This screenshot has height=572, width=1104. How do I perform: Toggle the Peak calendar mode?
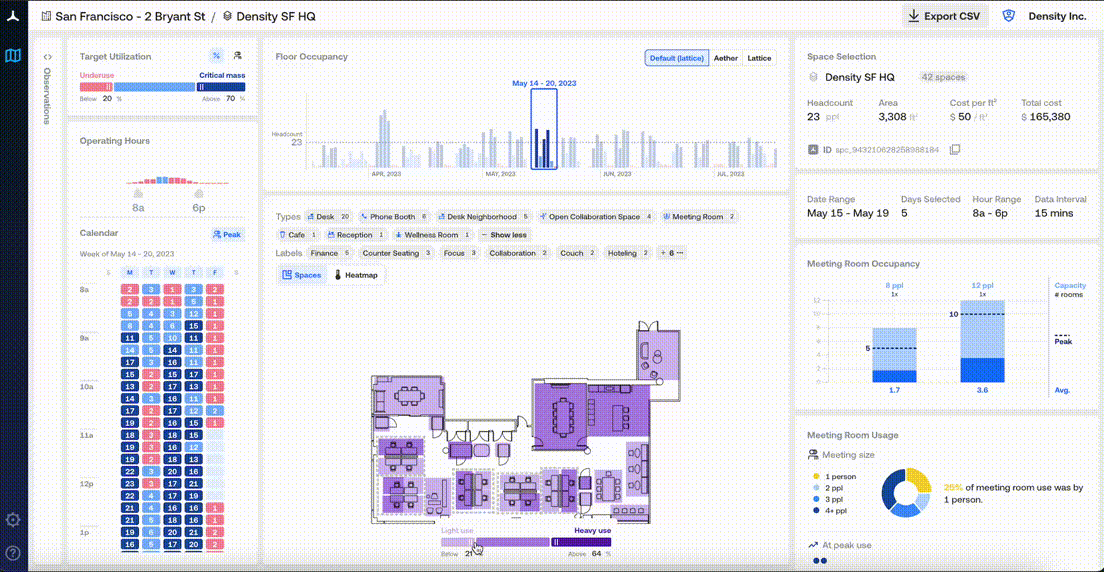point(228,235)
